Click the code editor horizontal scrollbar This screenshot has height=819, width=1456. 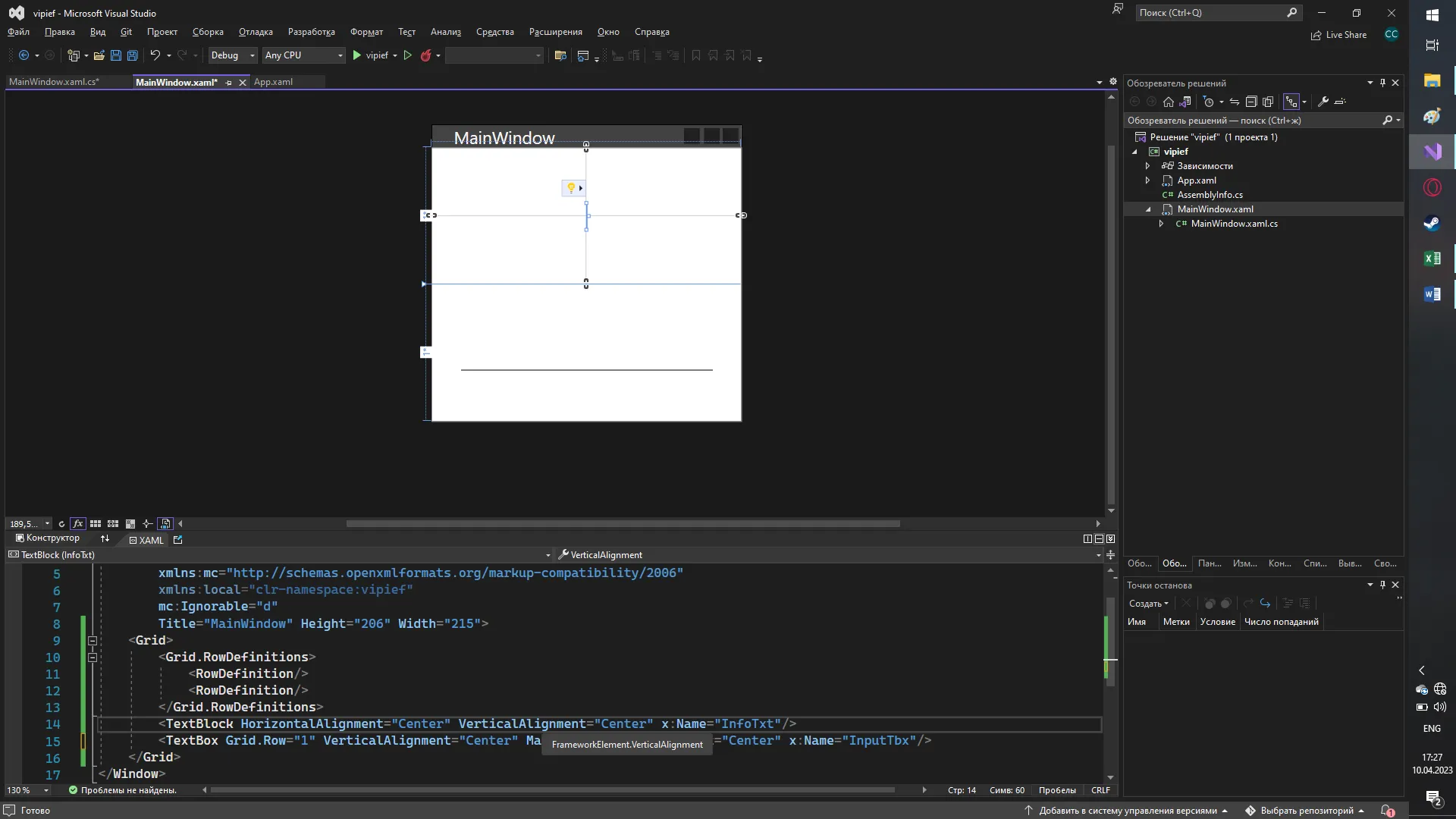click(x=552, y=790)
